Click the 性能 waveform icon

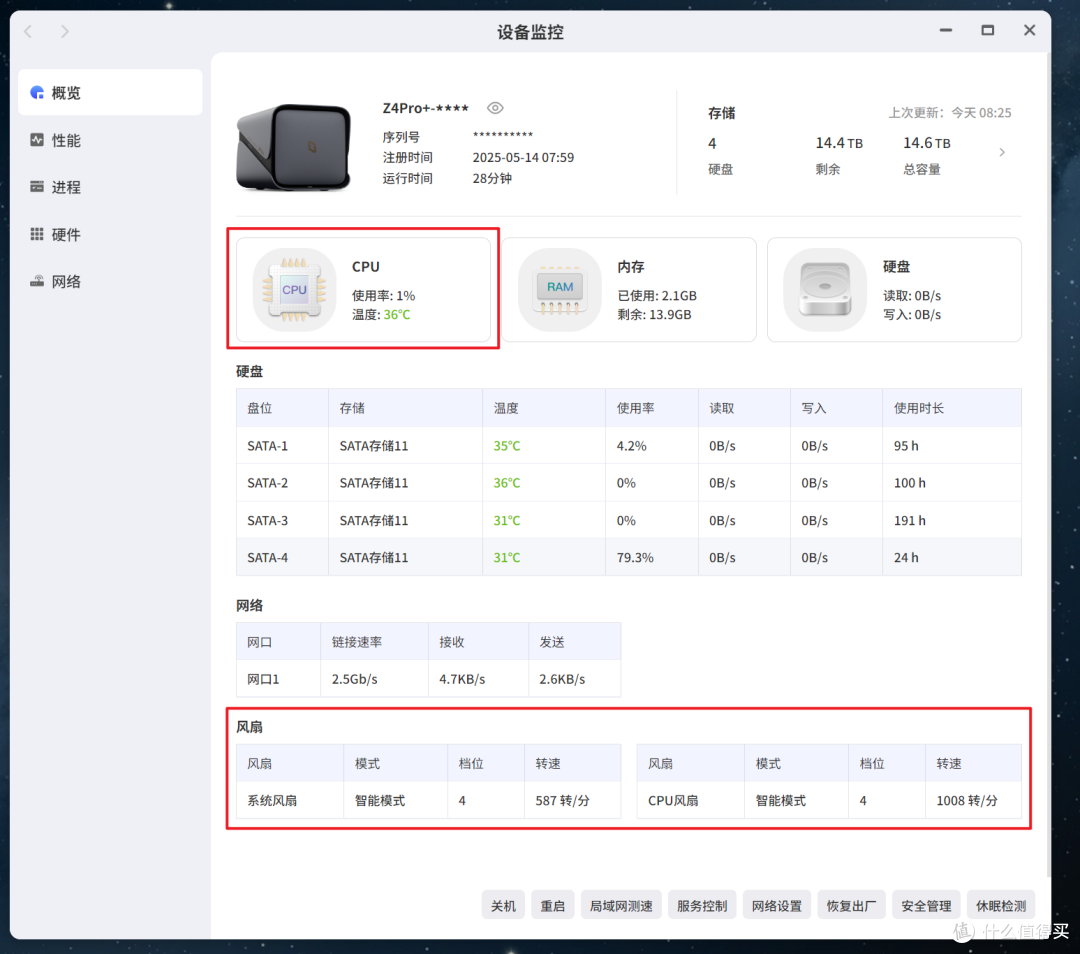tap(37, 140)
